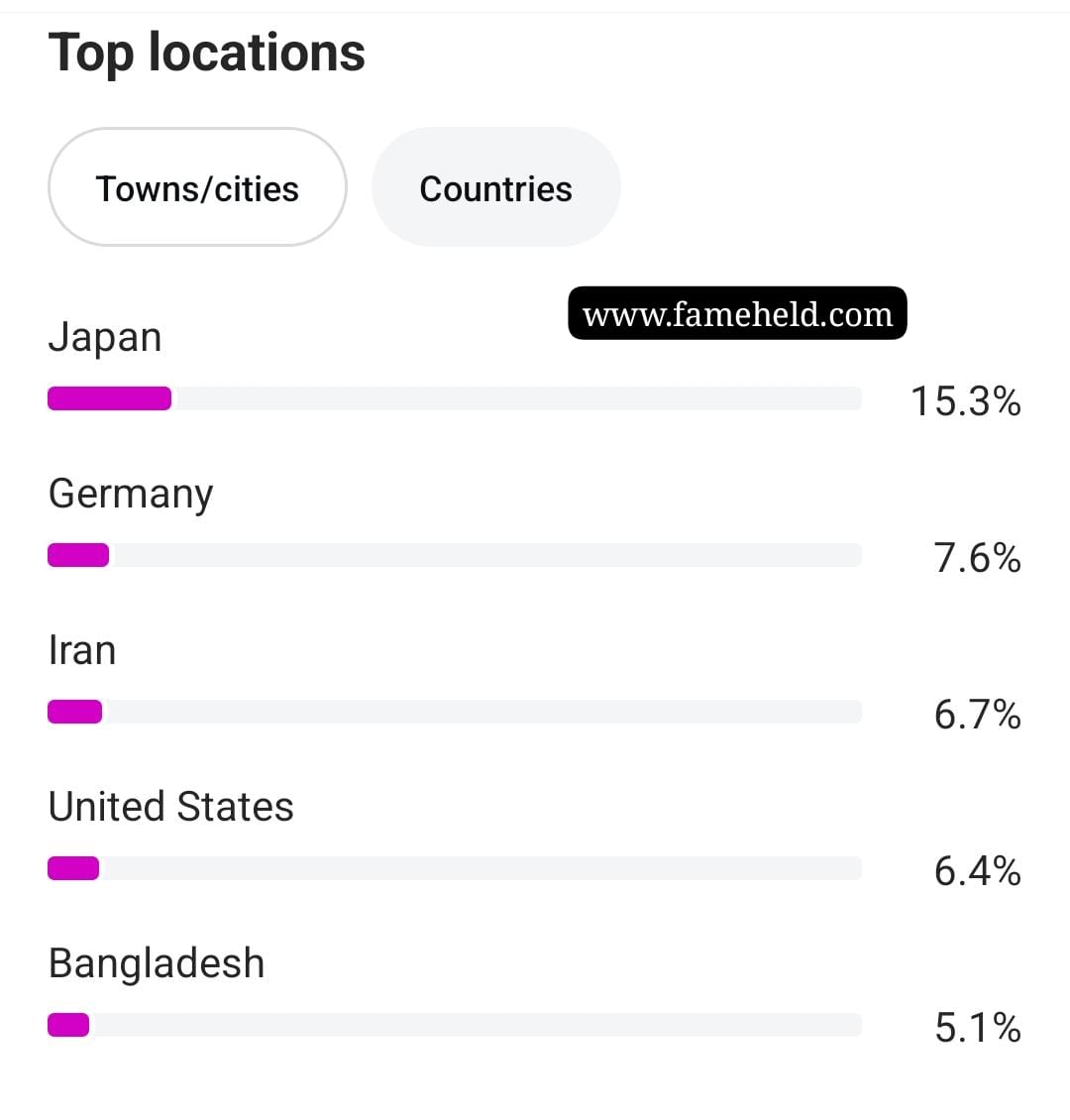Click the United States magenta progress bar
The width and height of the screenshot is (1070, 1120).
[x=73, y=868]
